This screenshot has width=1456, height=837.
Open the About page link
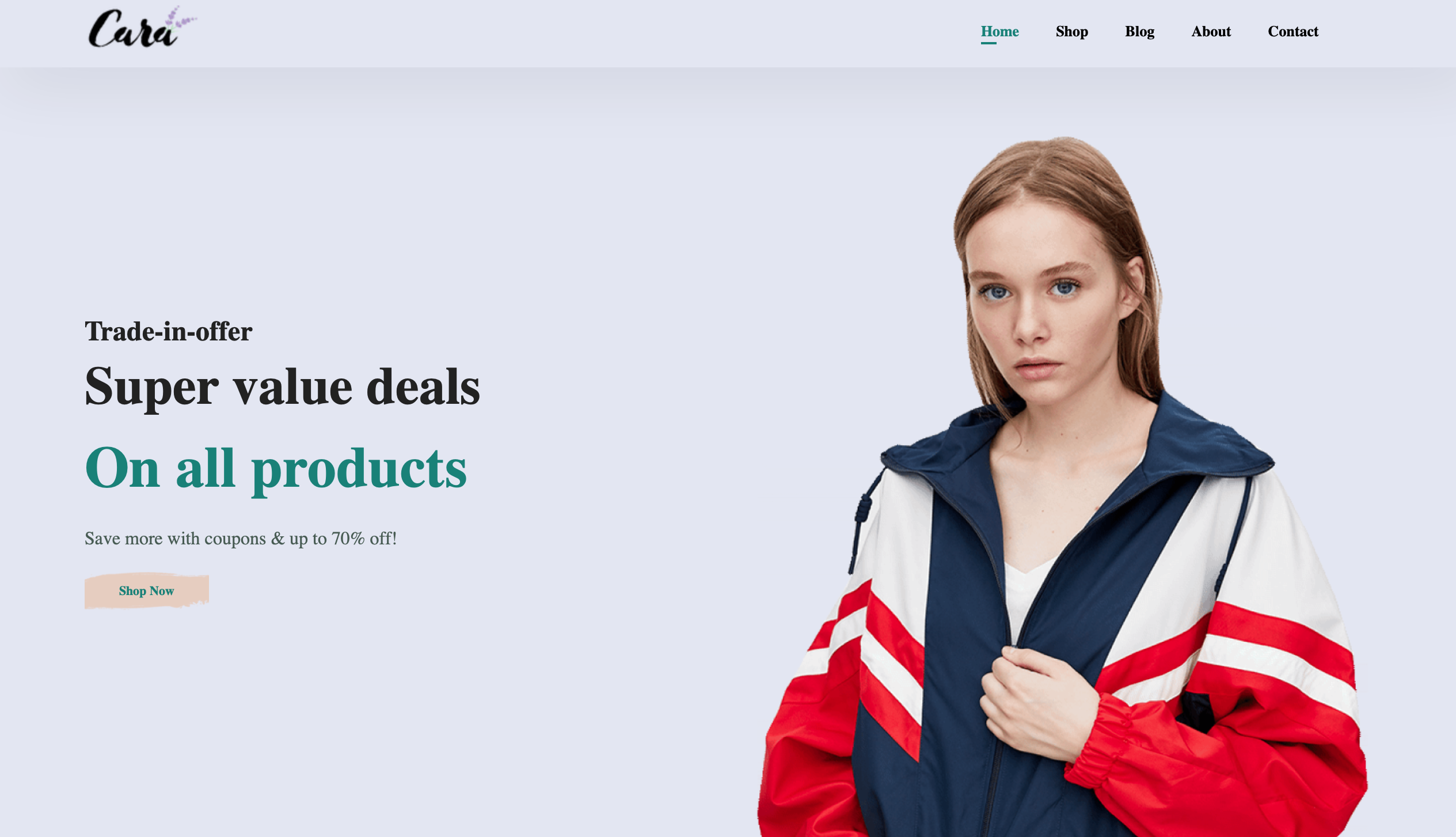click(1211, 31)
